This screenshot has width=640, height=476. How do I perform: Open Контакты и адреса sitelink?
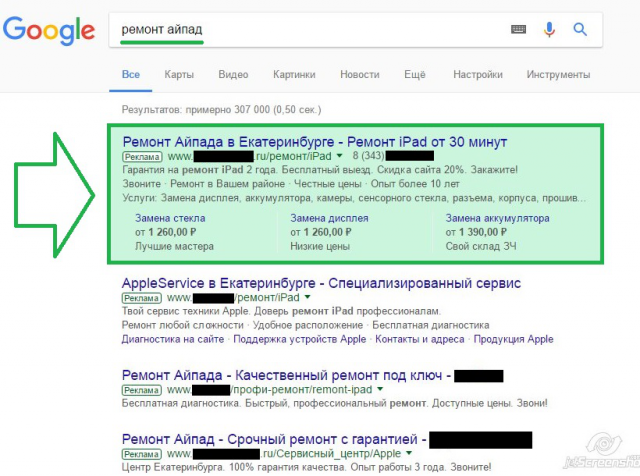(420, 339)
